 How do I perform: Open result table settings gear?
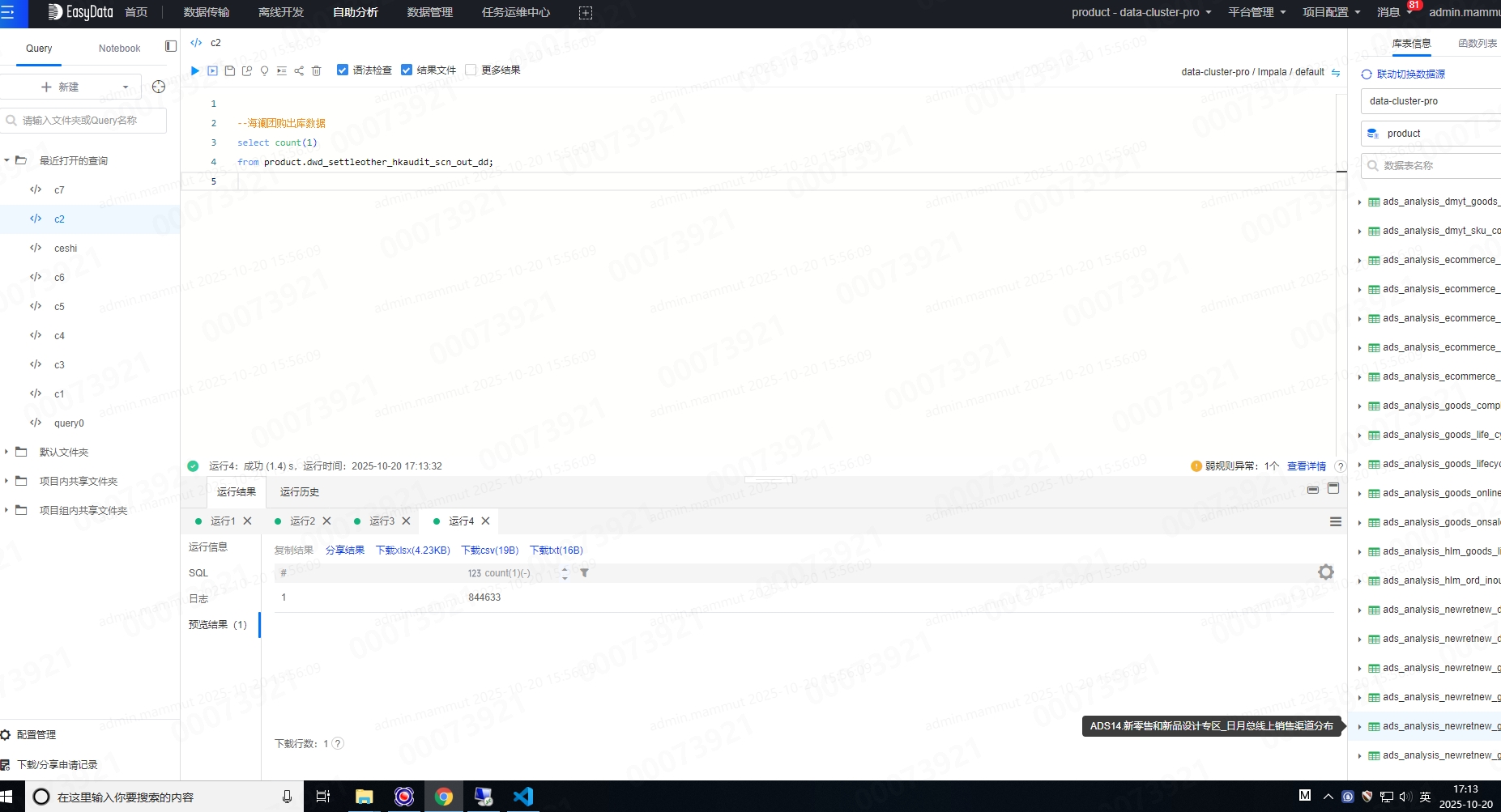coord(1325,572)
